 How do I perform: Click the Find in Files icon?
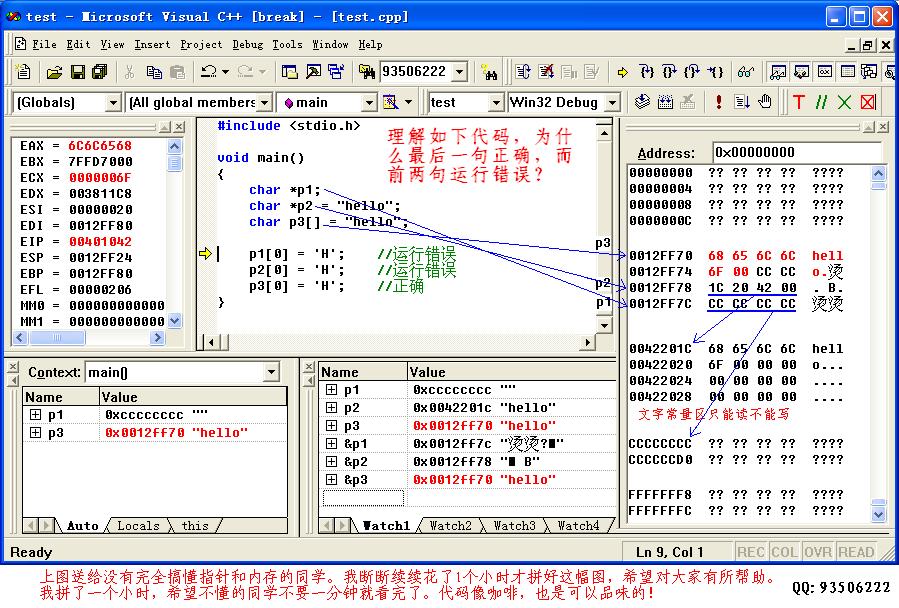coord(366,72)
